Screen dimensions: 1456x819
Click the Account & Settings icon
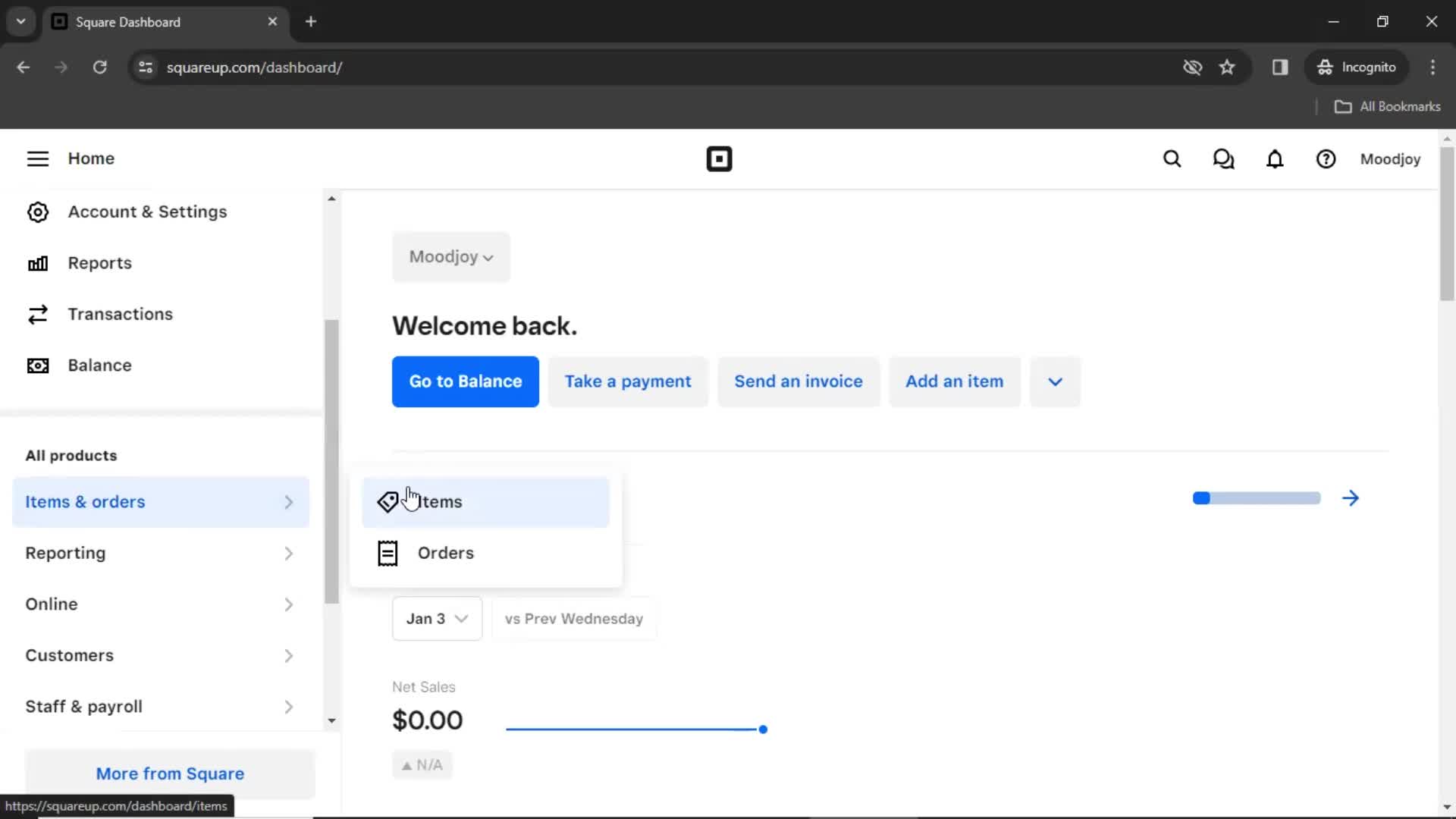[37, 211]
